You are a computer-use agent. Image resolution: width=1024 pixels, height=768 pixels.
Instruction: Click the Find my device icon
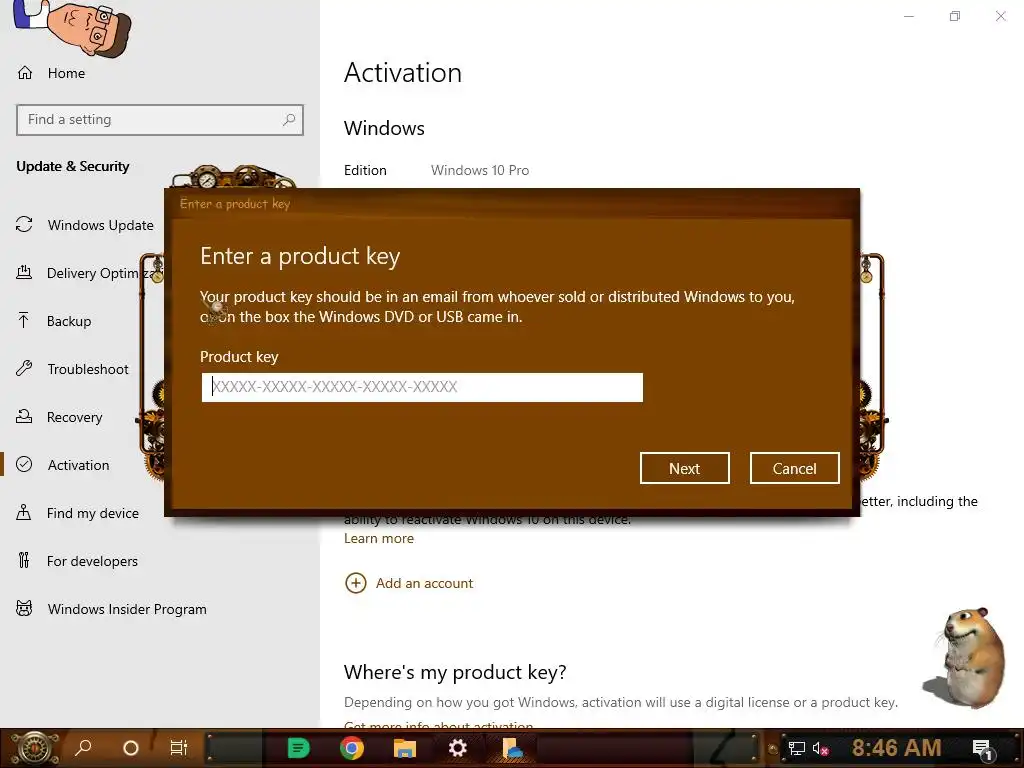[x=24, y=512]
